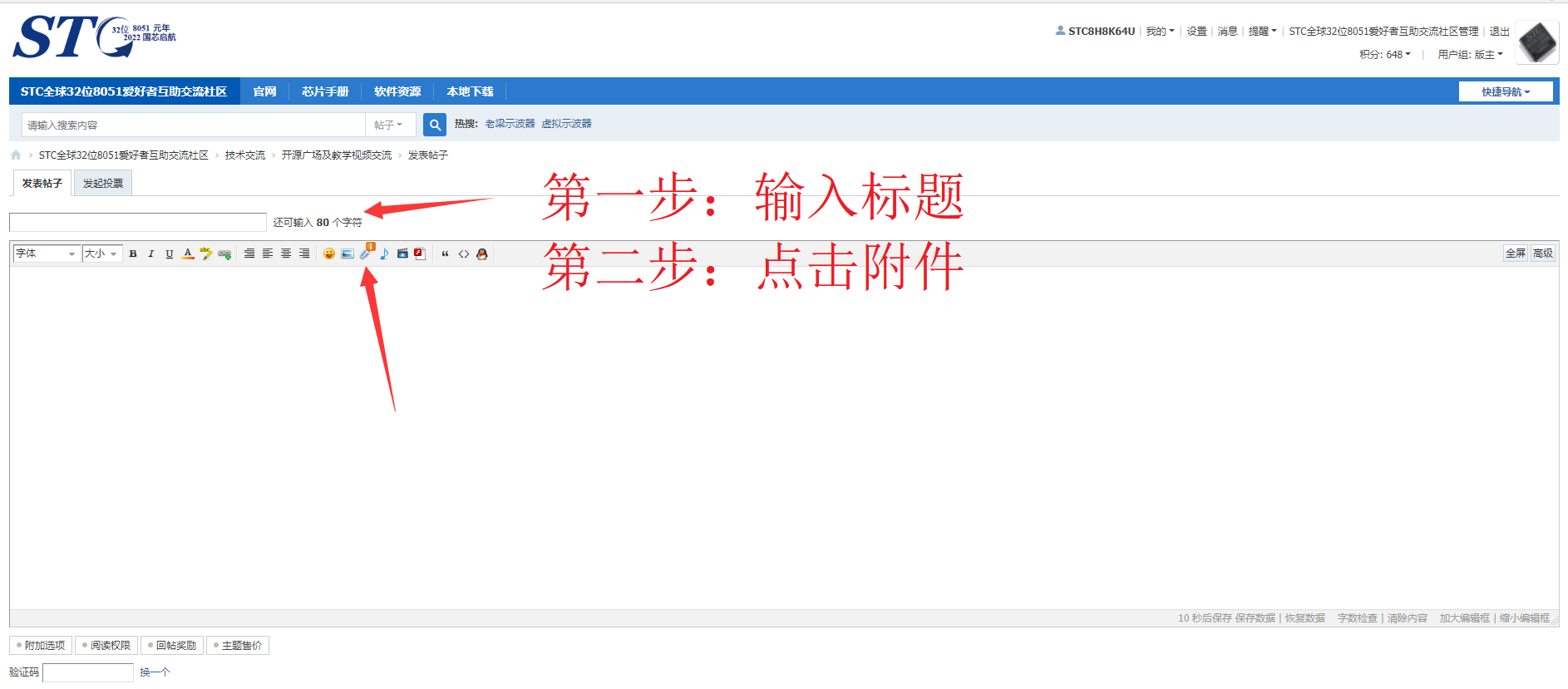This screenshot has height=689, width=1568.
Task: Center-align the text
Action: pos(286,253)
